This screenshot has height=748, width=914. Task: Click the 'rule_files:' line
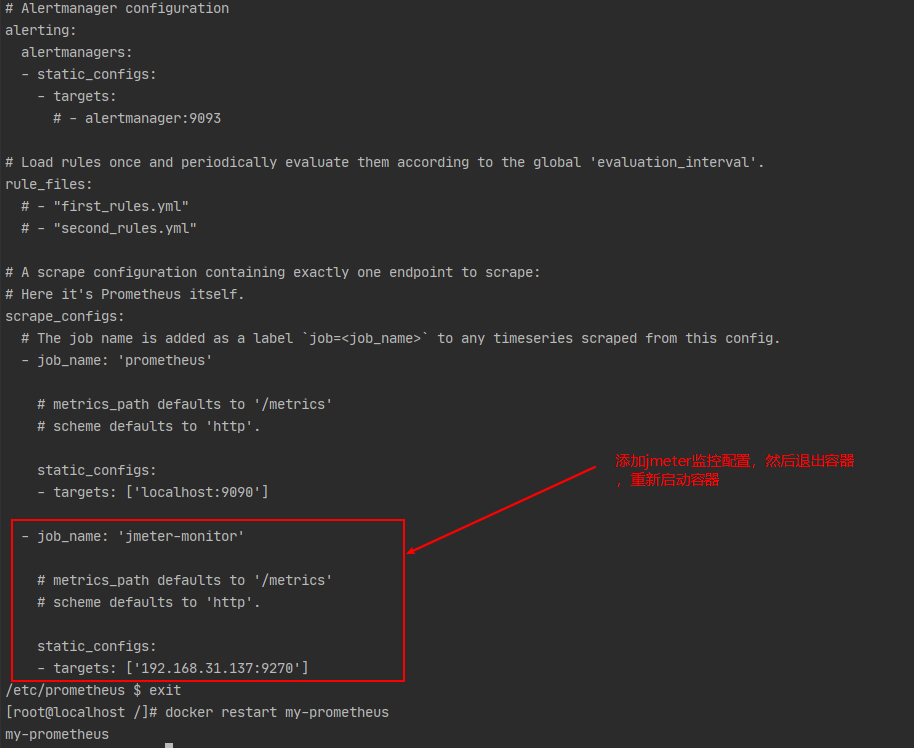pyautogui.click(x=49, y=184)
